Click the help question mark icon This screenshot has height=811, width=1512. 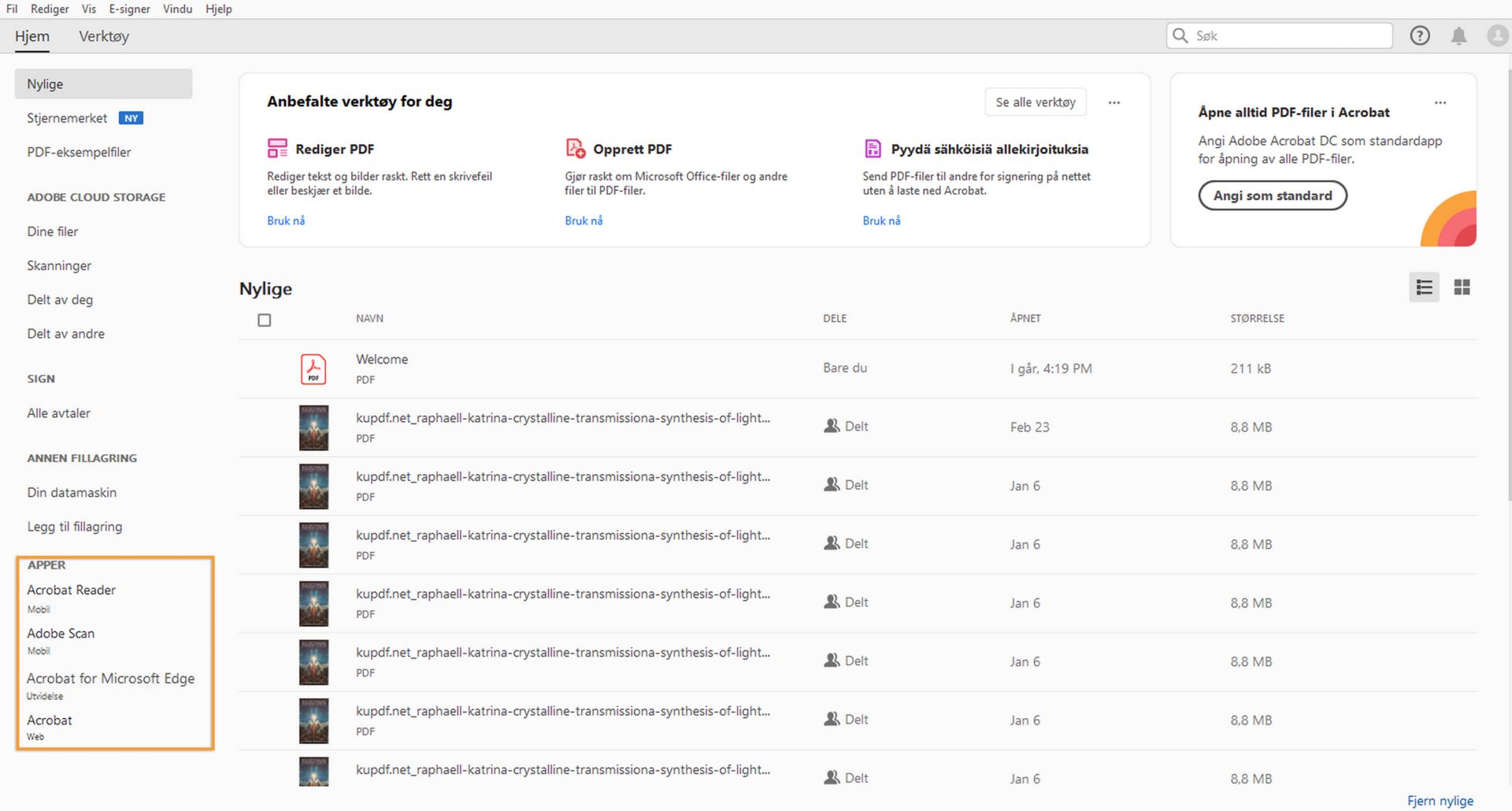pos(1419,35)
